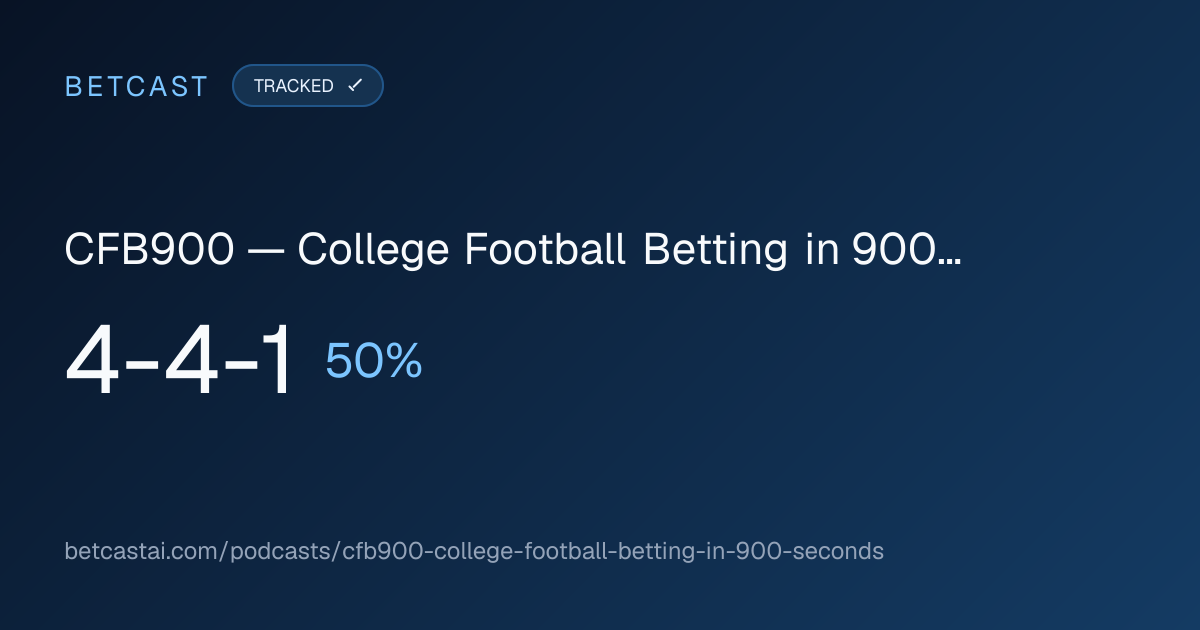
Task: Click the word TRACKED in the badge
Action: tap(294, 86)
